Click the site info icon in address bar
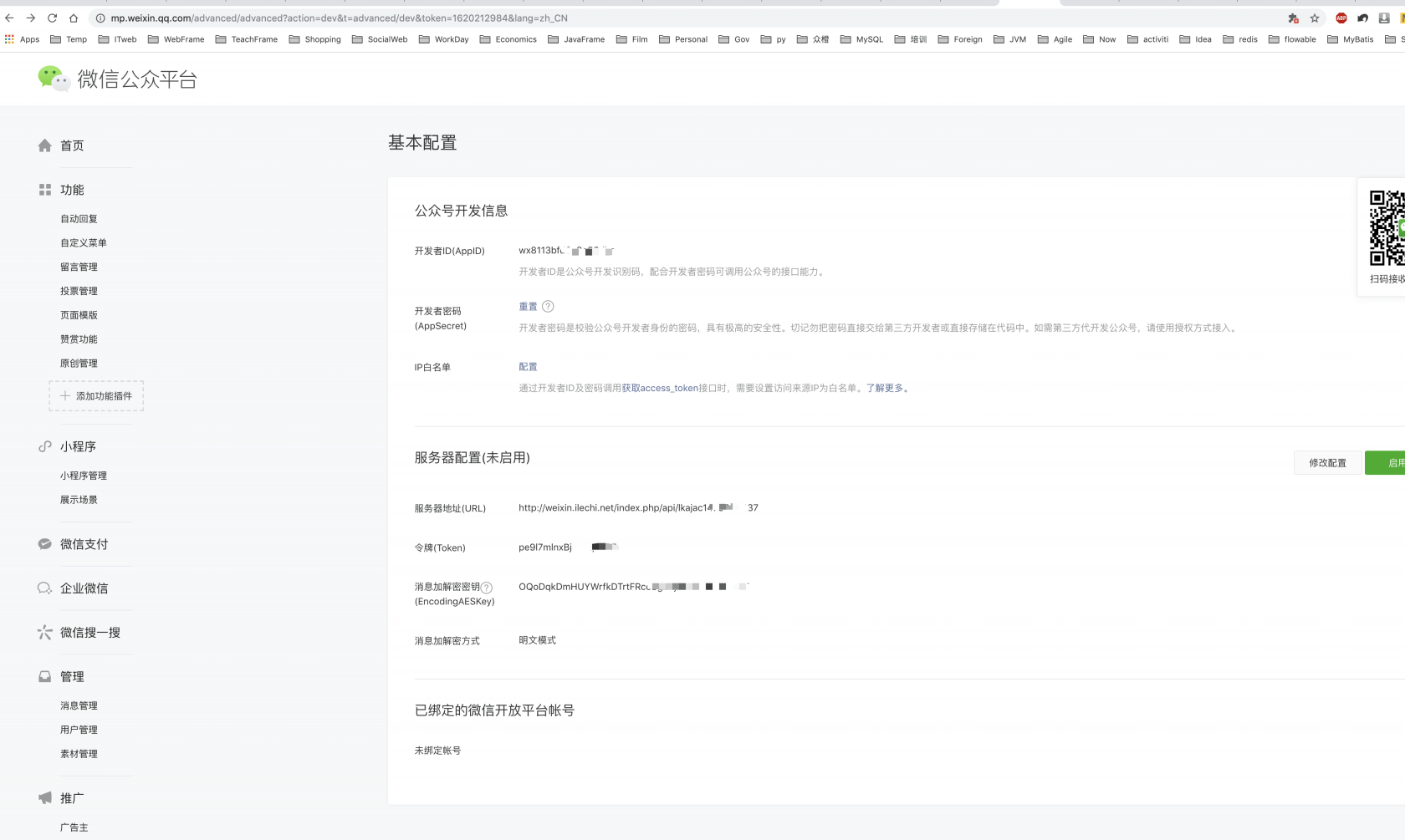Screen dimensions: 1405x840 (x=100, y=18)
